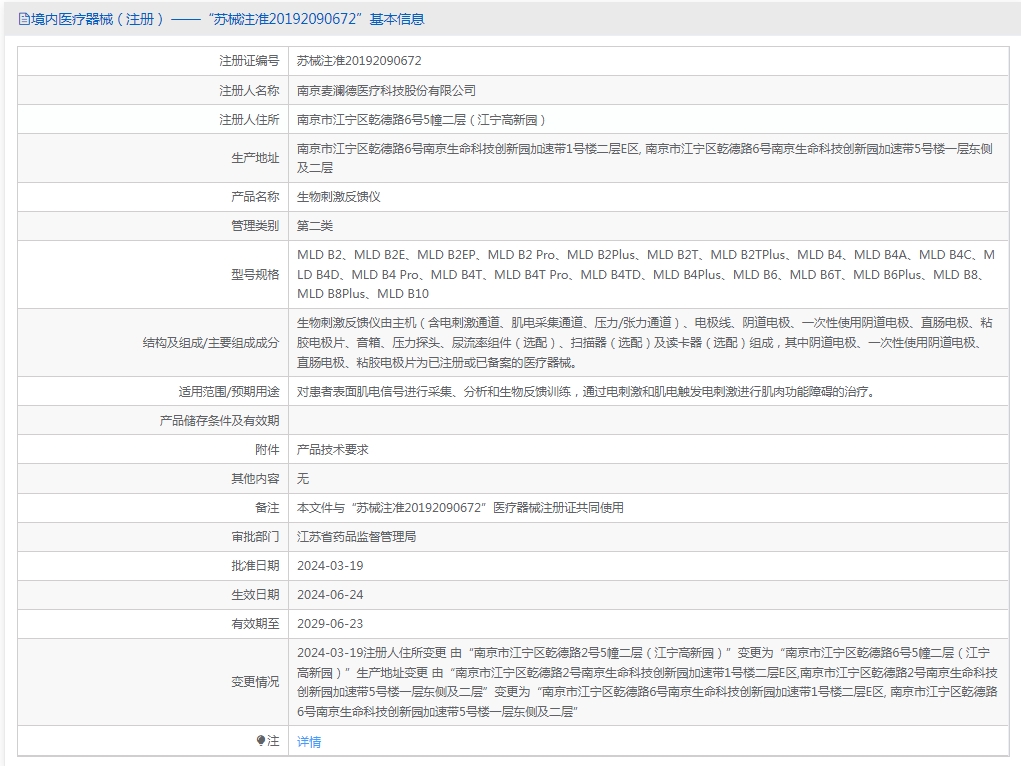Click the attachment value 产品技术要求
Image resolution: width=1021 pixels, height=766 pixels.
click(332, 450)
